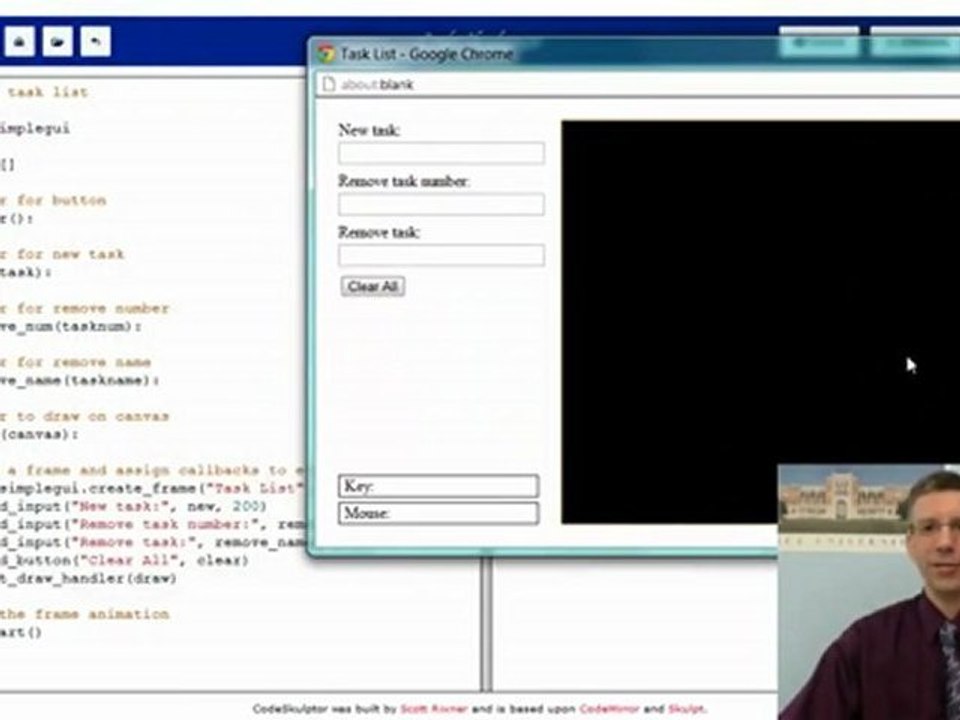Click the code line containing "Remove task number:"
Viewport: 960px width, 720px height.
tap(154, 524)
